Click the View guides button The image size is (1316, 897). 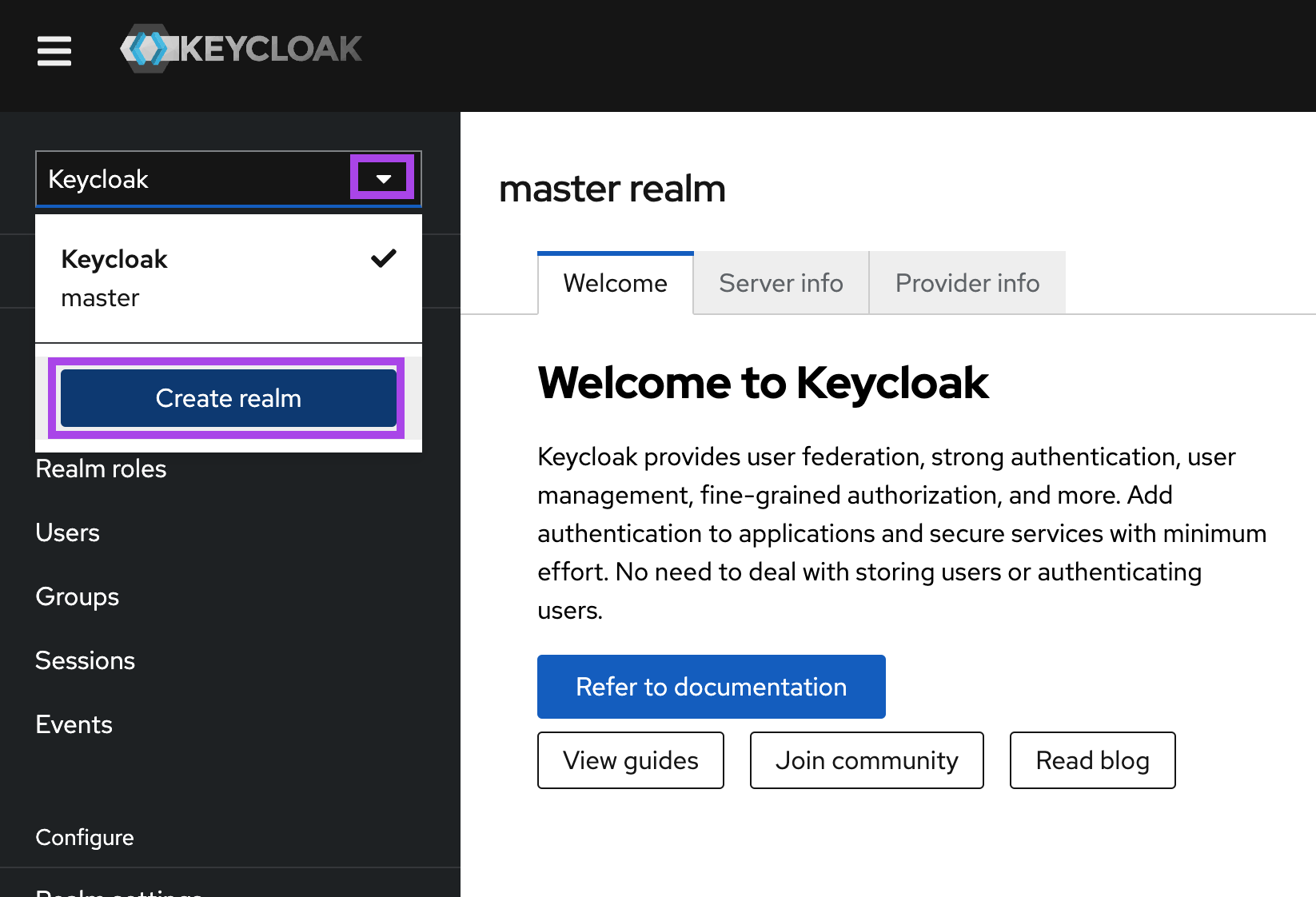631,760
